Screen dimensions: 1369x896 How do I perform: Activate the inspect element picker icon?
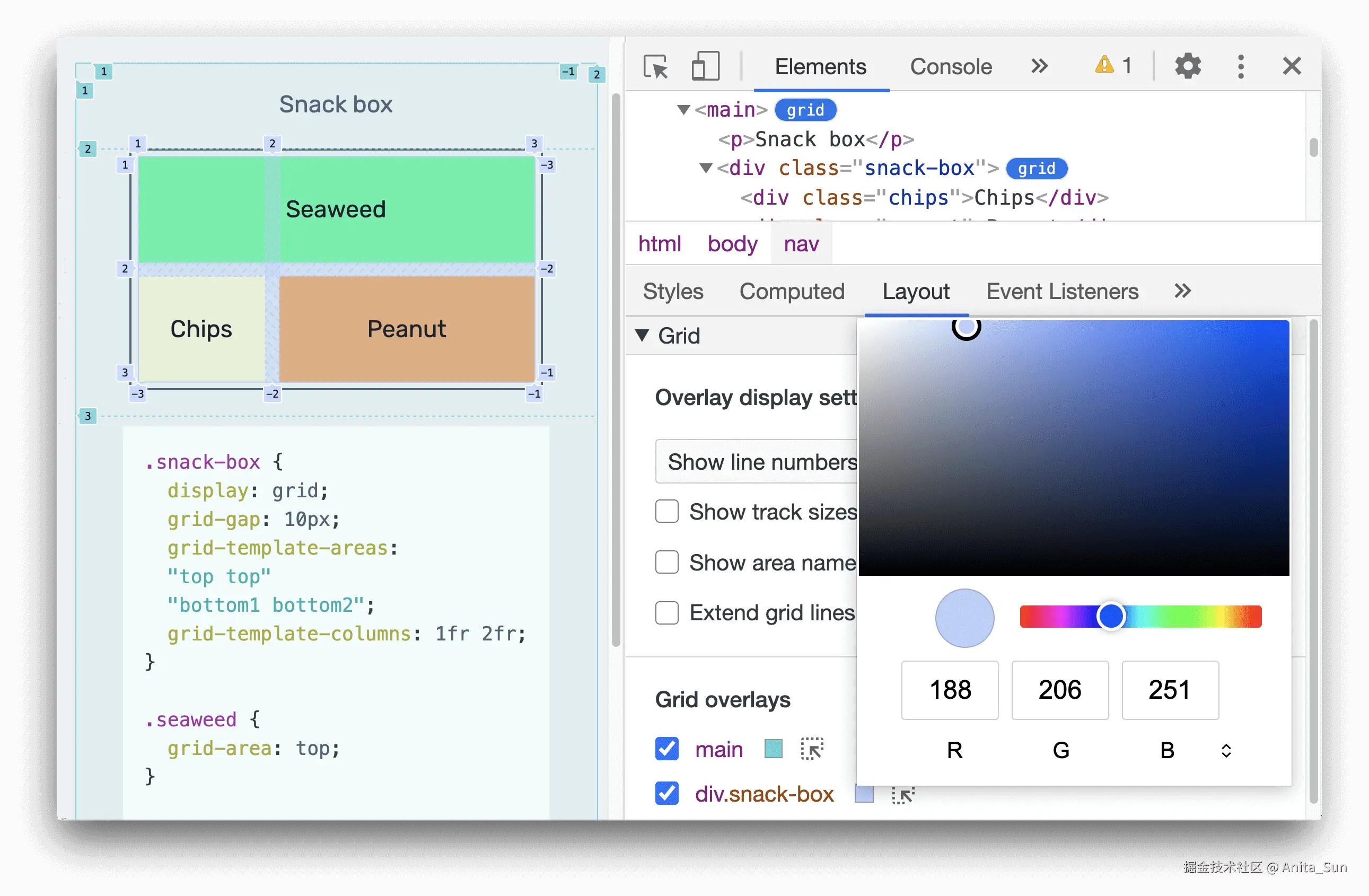655,67
